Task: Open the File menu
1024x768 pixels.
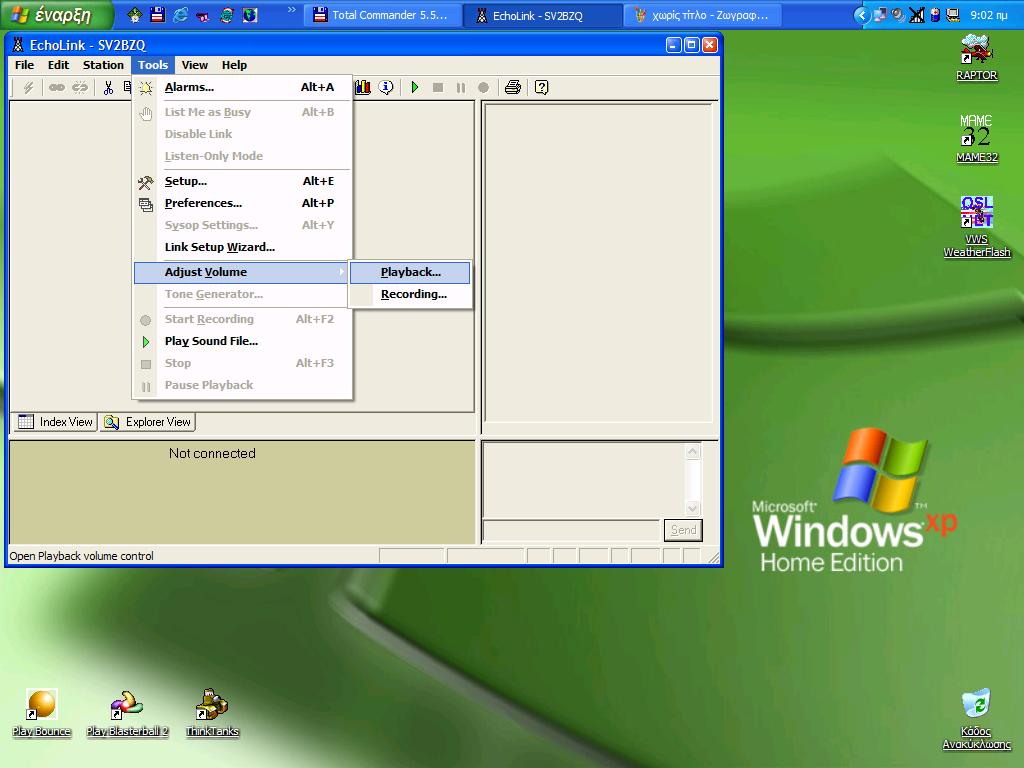Action: (x=24, y=65)
